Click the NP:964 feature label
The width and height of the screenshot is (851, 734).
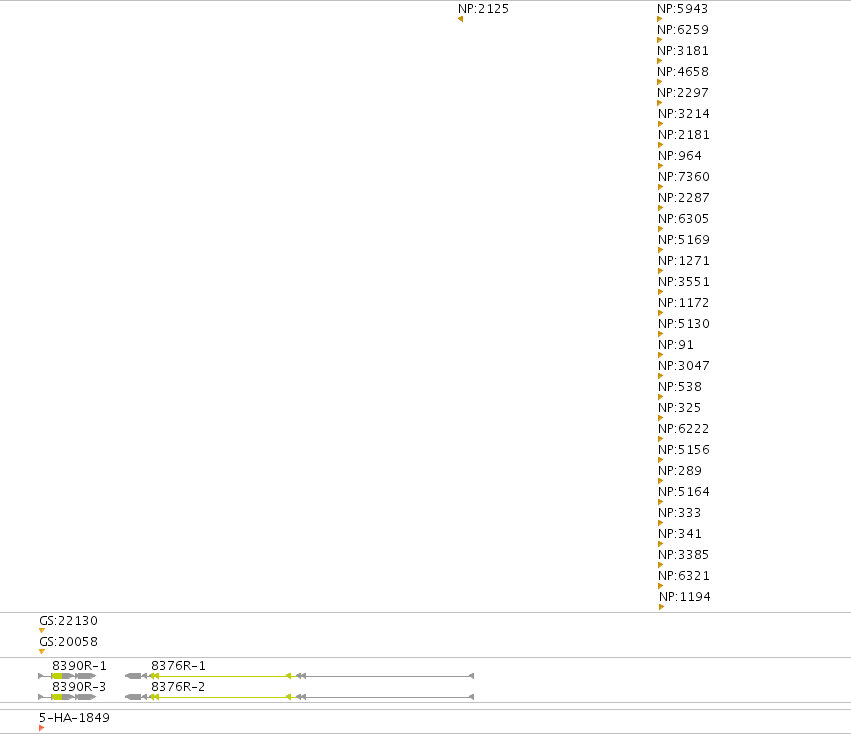coord(679,156)
